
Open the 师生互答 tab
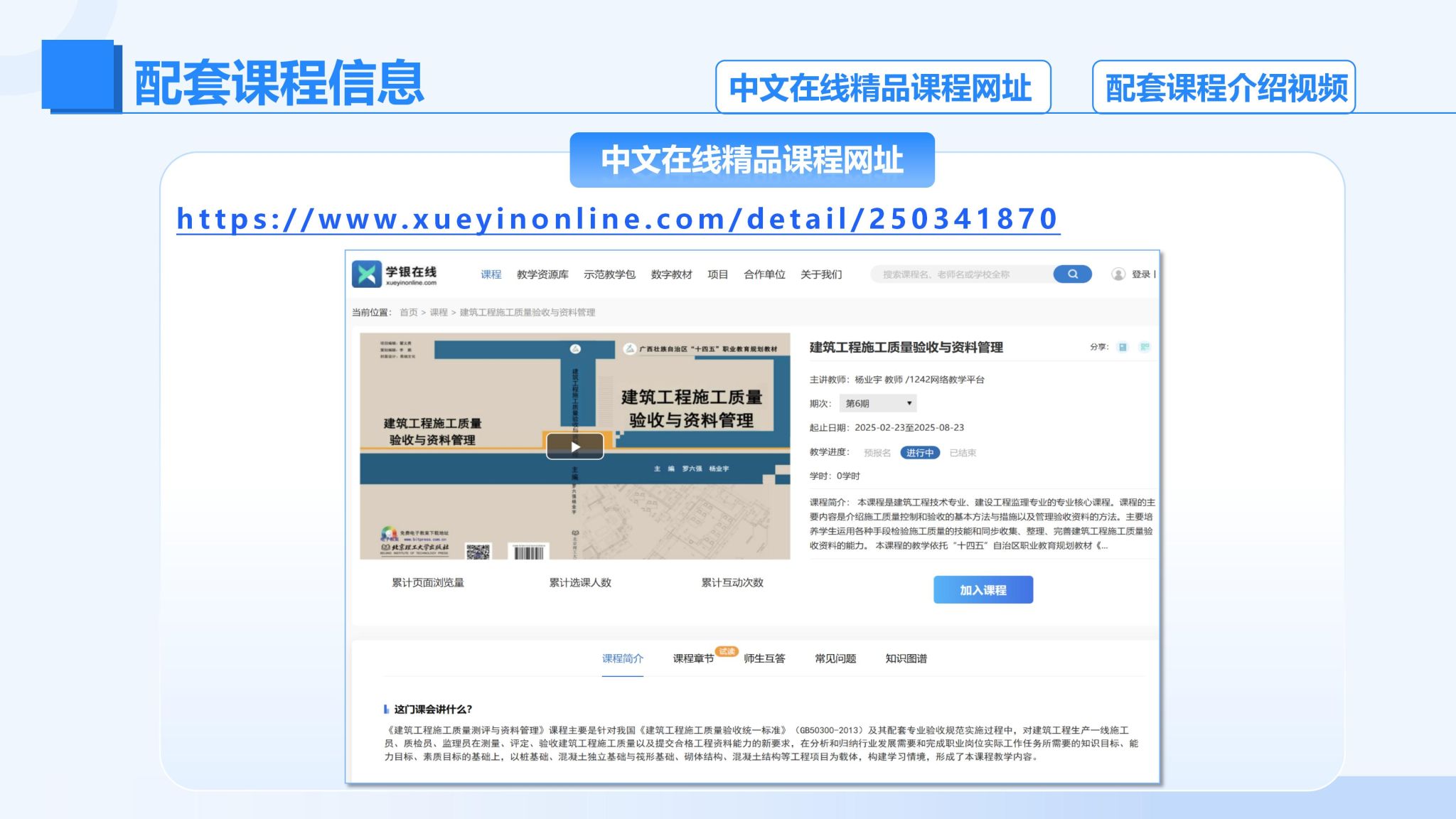coord(764,658)
